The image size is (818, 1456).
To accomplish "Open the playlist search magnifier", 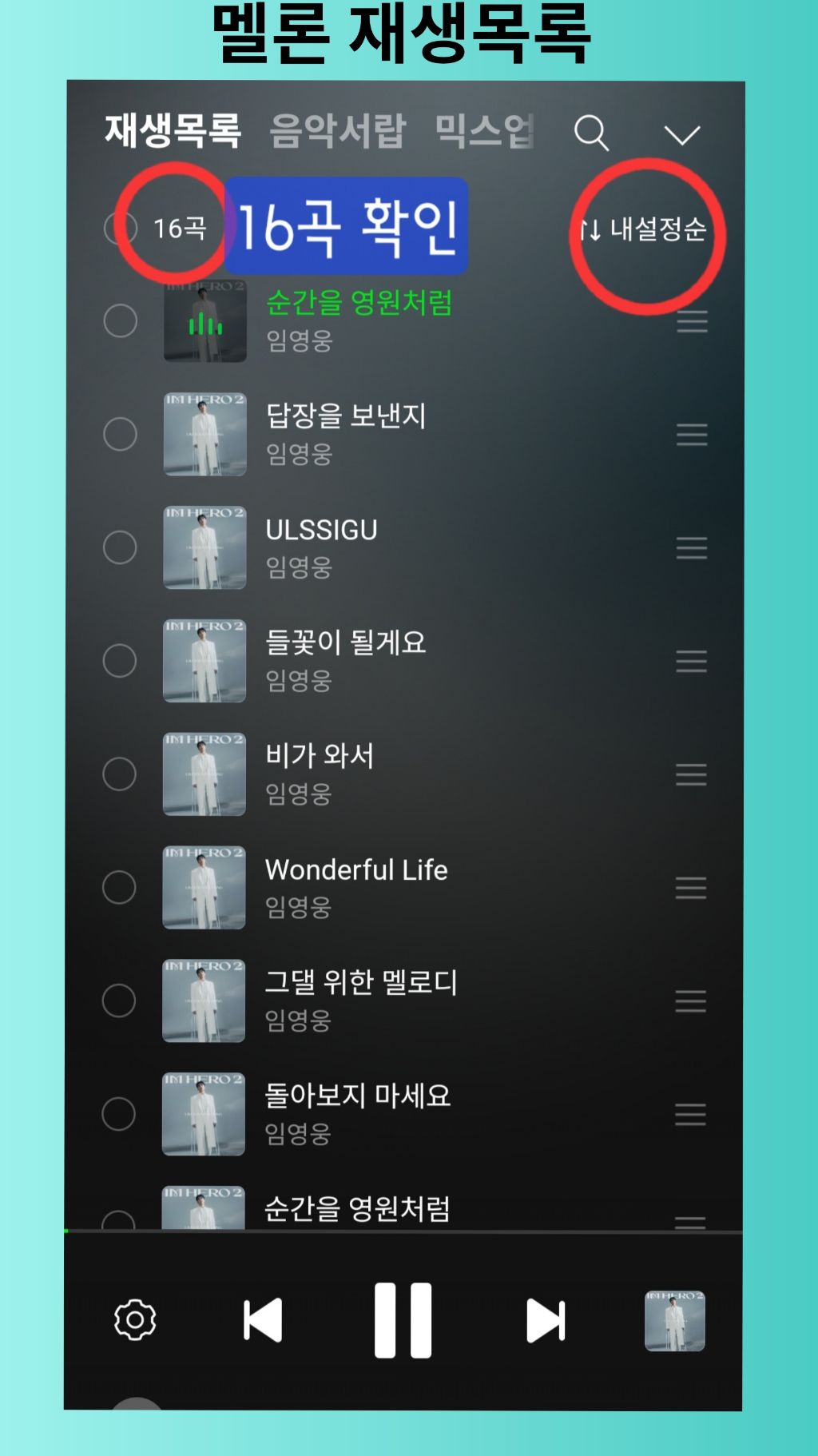I will [592, 133].
